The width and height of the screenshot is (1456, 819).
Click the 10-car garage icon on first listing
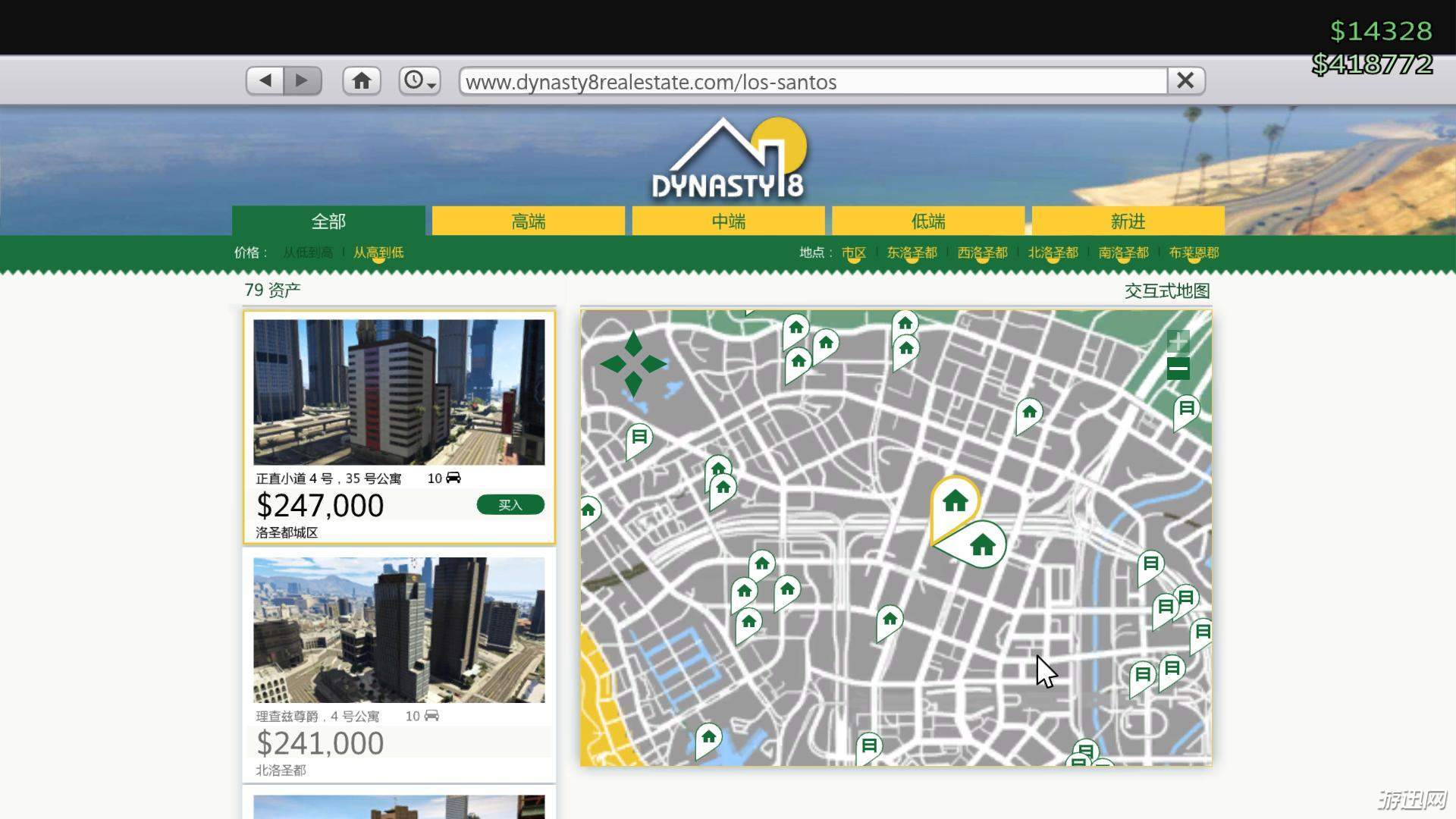pyautogui.click(x=453, y=478)
